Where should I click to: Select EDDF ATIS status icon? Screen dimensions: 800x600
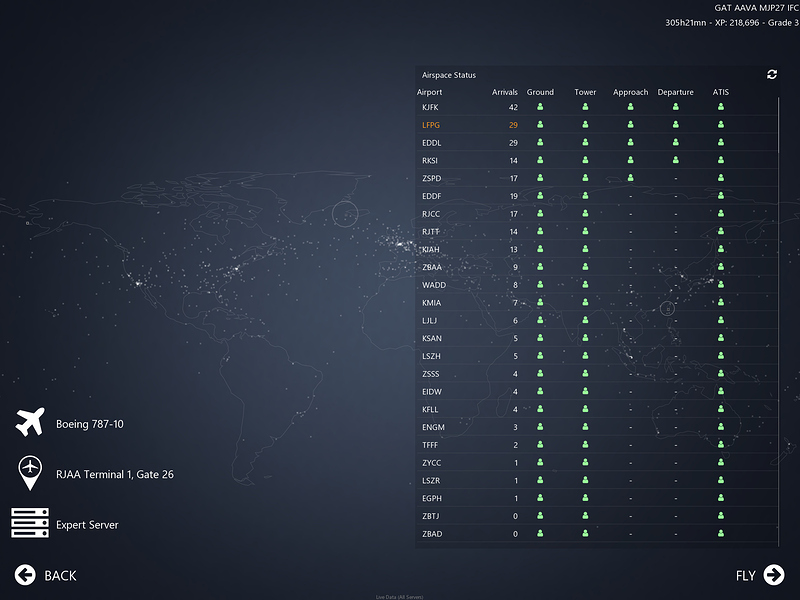pos(721,195)
